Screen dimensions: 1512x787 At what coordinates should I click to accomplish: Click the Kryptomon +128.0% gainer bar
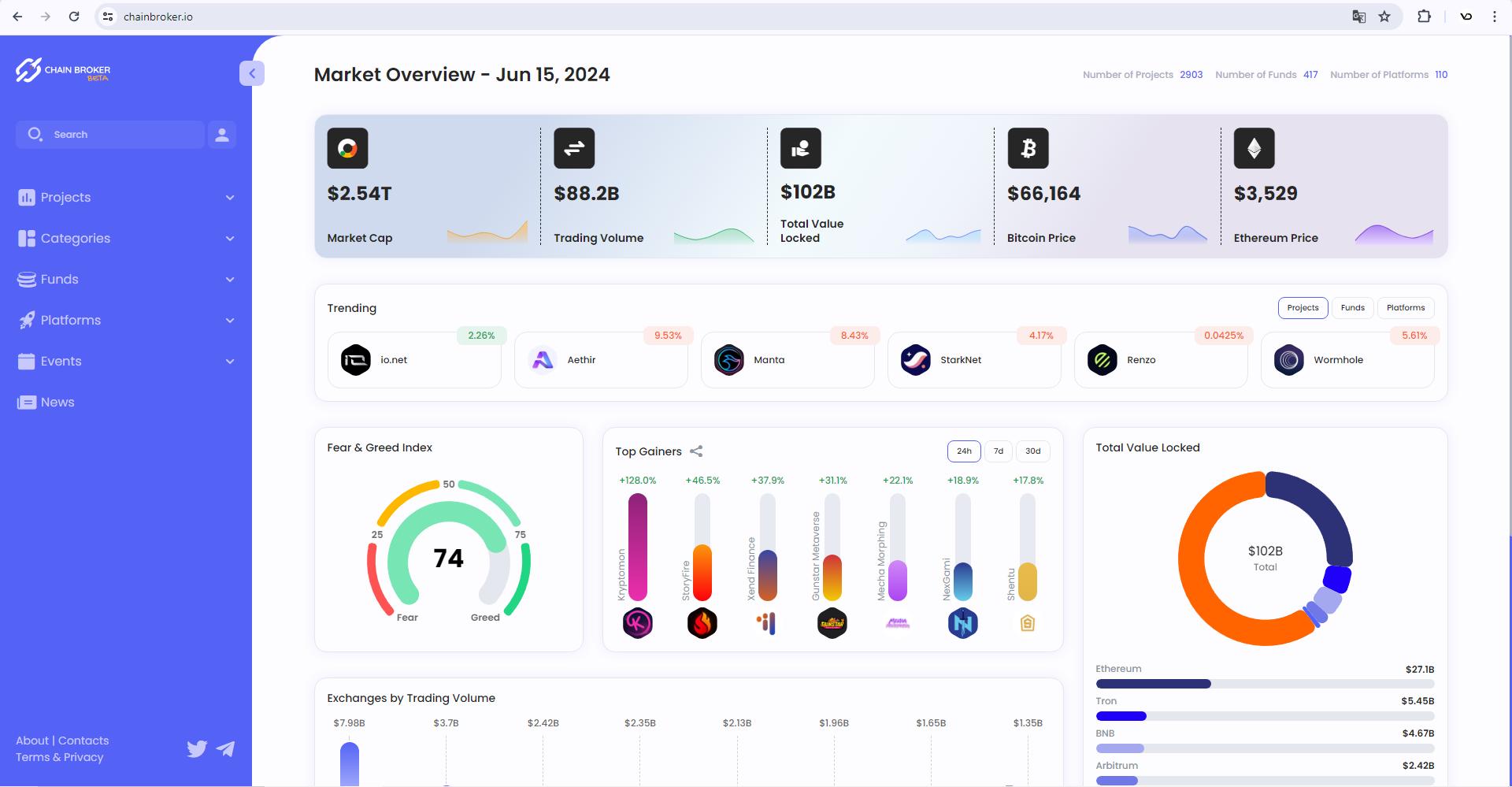(638, 548)
